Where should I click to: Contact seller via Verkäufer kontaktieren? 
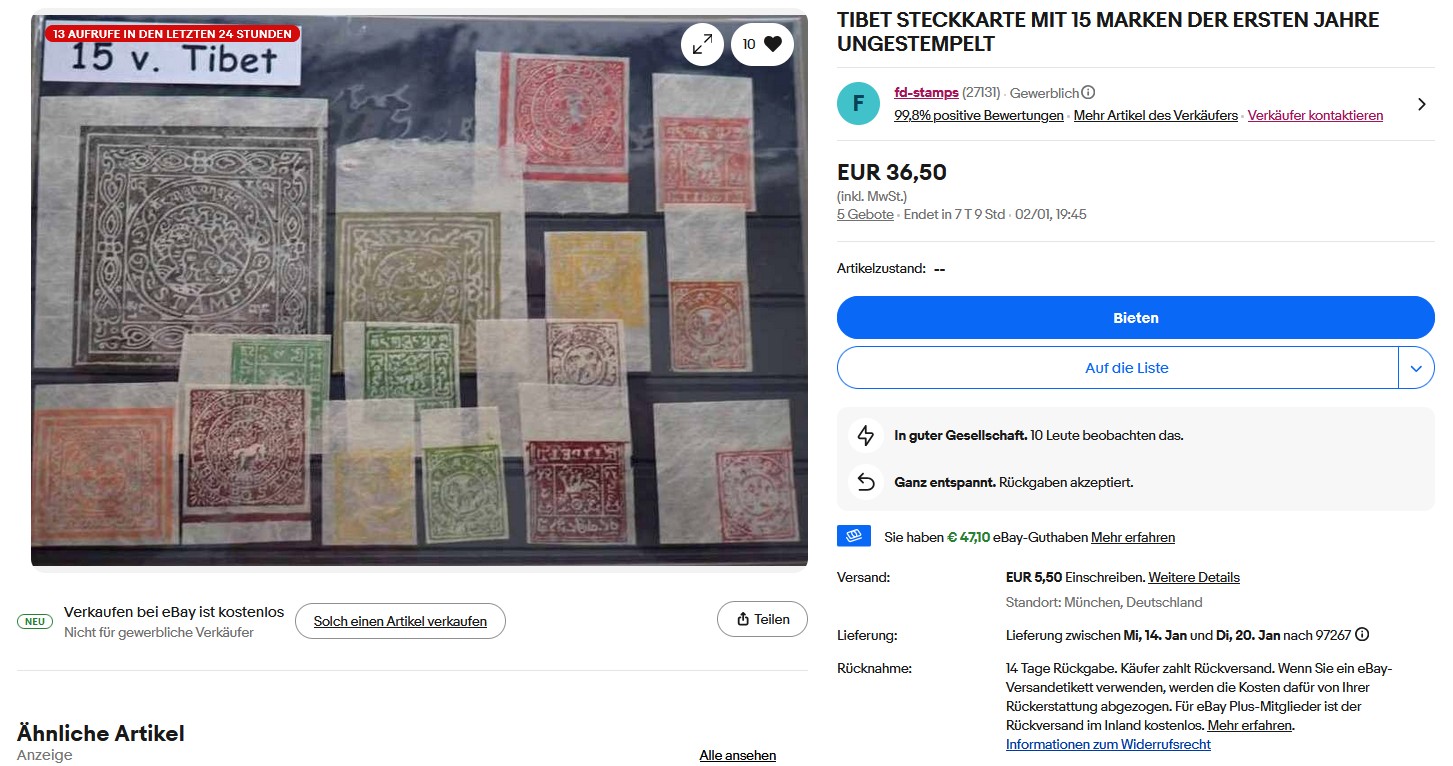click(x=1315, y=116)
